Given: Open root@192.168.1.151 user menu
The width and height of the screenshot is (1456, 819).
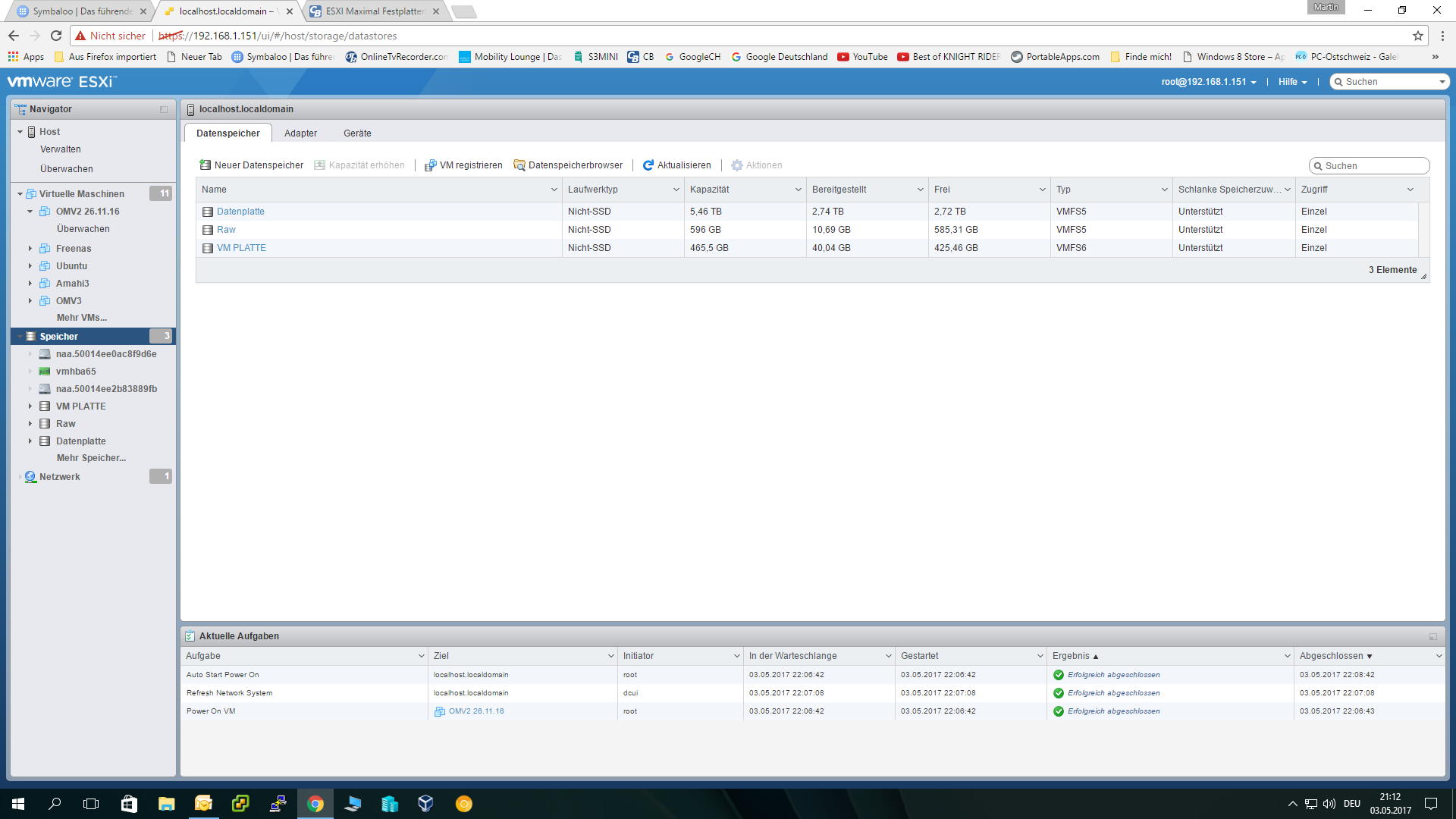Looking at the screenshot, I should point(1209,82).
